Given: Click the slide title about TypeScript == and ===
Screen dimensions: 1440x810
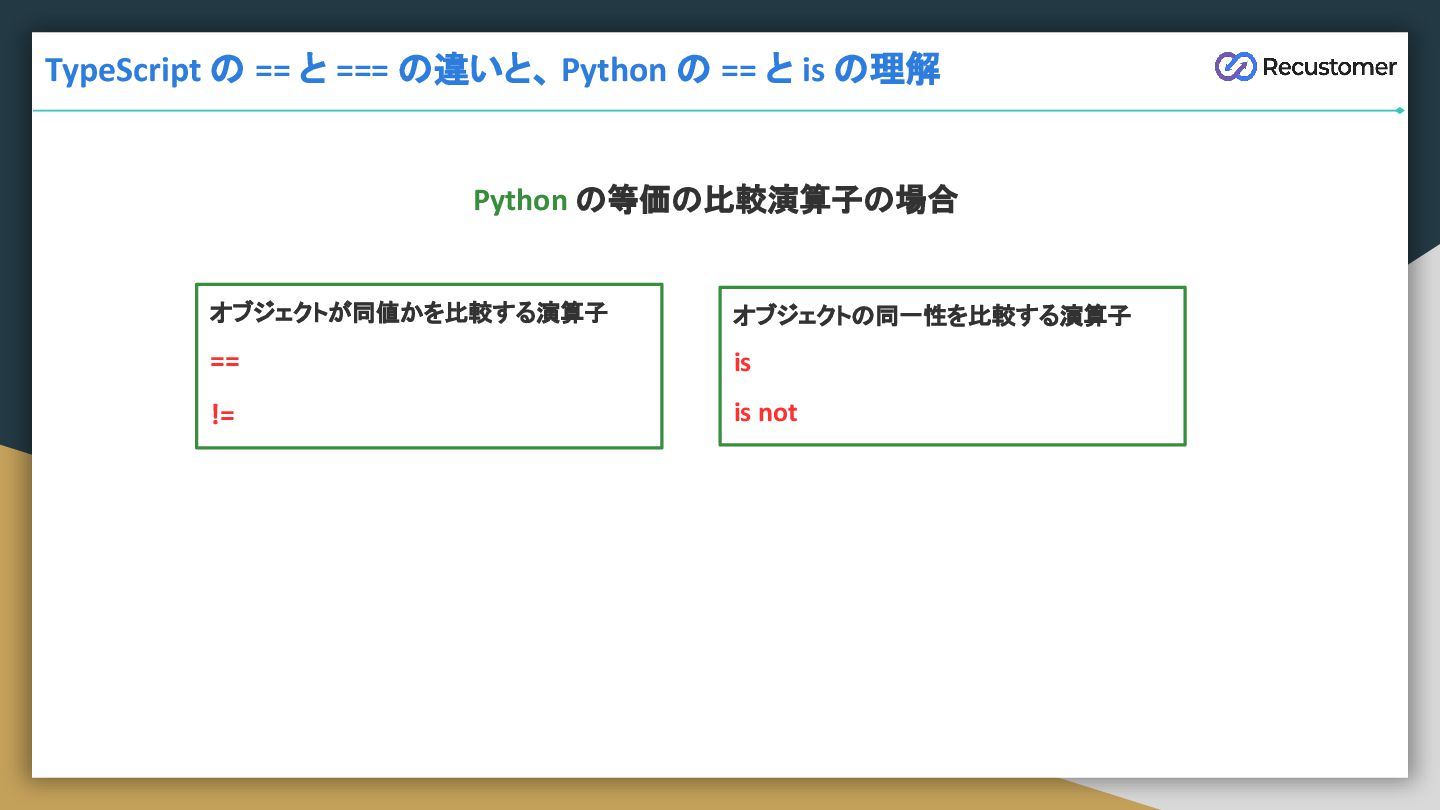Looking at the screenshot, I should coord(493,70).
